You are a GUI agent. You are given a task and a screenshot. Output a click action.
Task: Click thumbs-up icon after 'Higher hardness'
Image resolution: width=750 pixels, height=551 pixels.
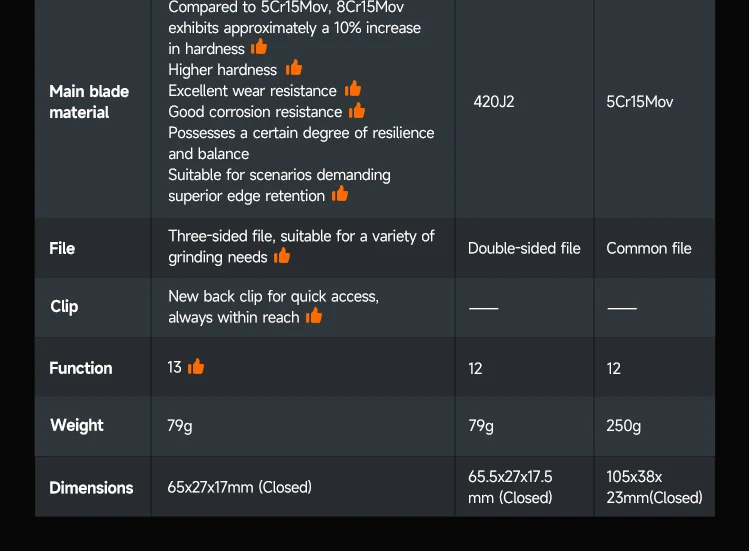point(293,68)
